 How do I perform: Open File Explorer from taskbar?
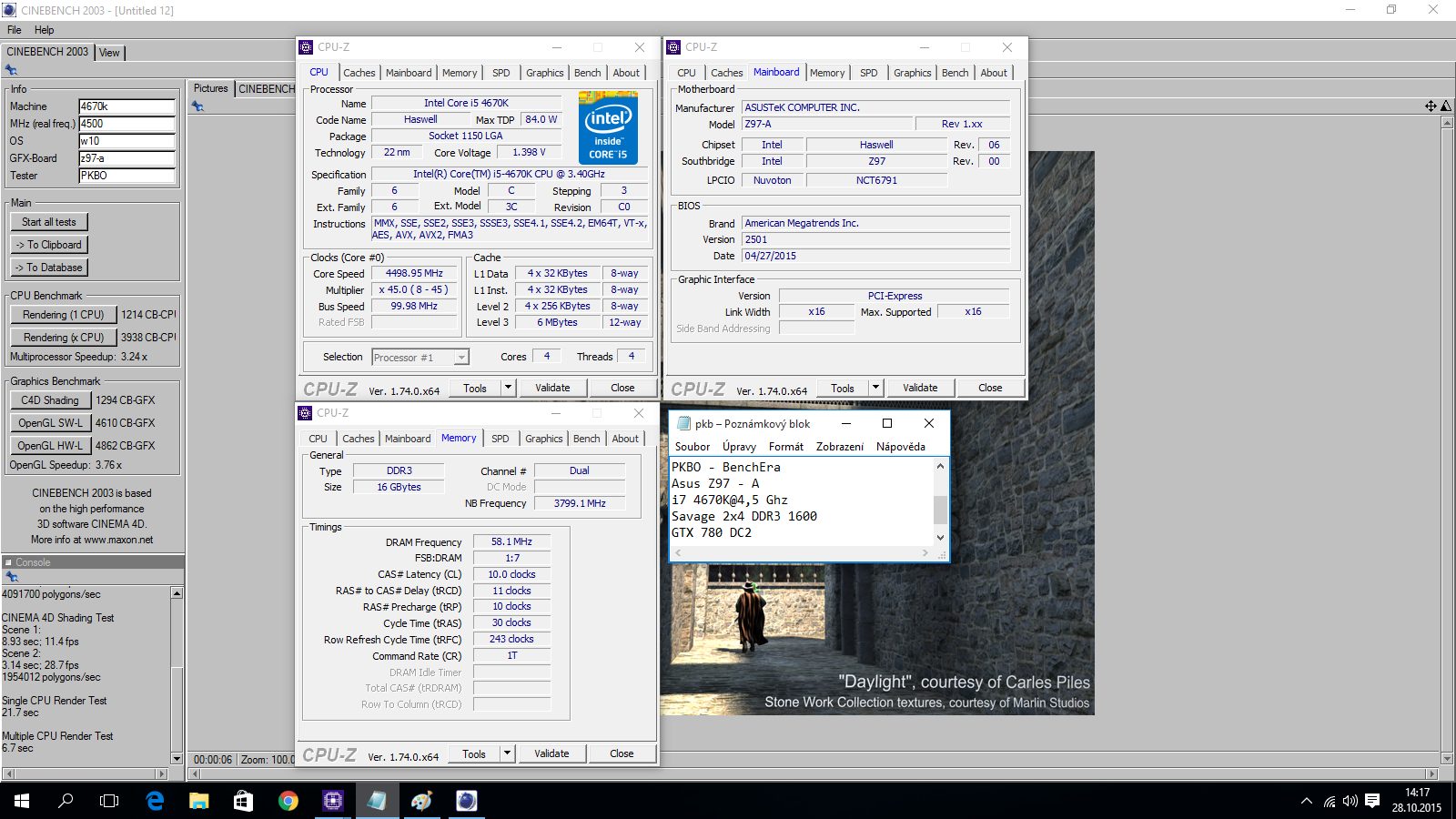[x=198, y=801]
